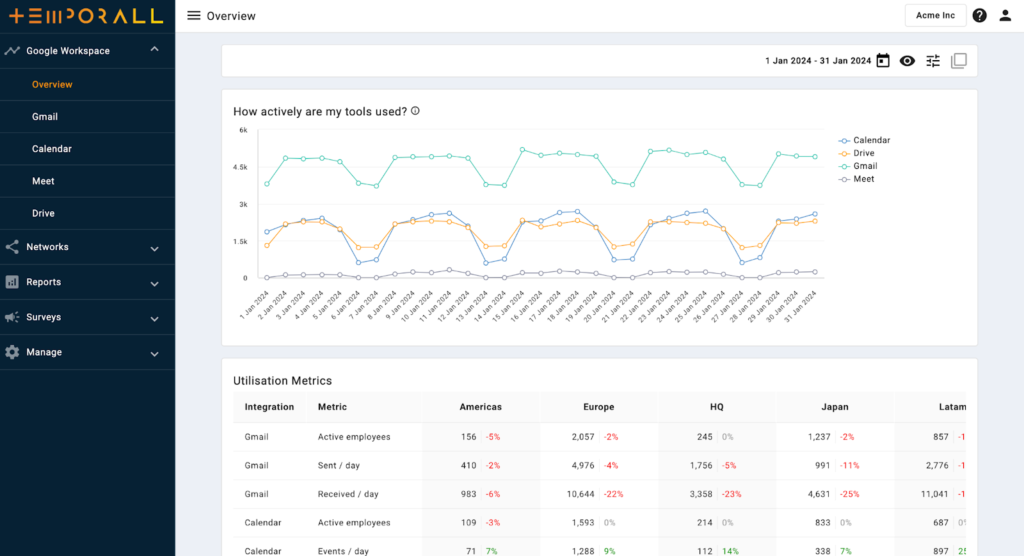Click the Integration column header
Screen dimensions: 1024x556
[x=269, y=407]
